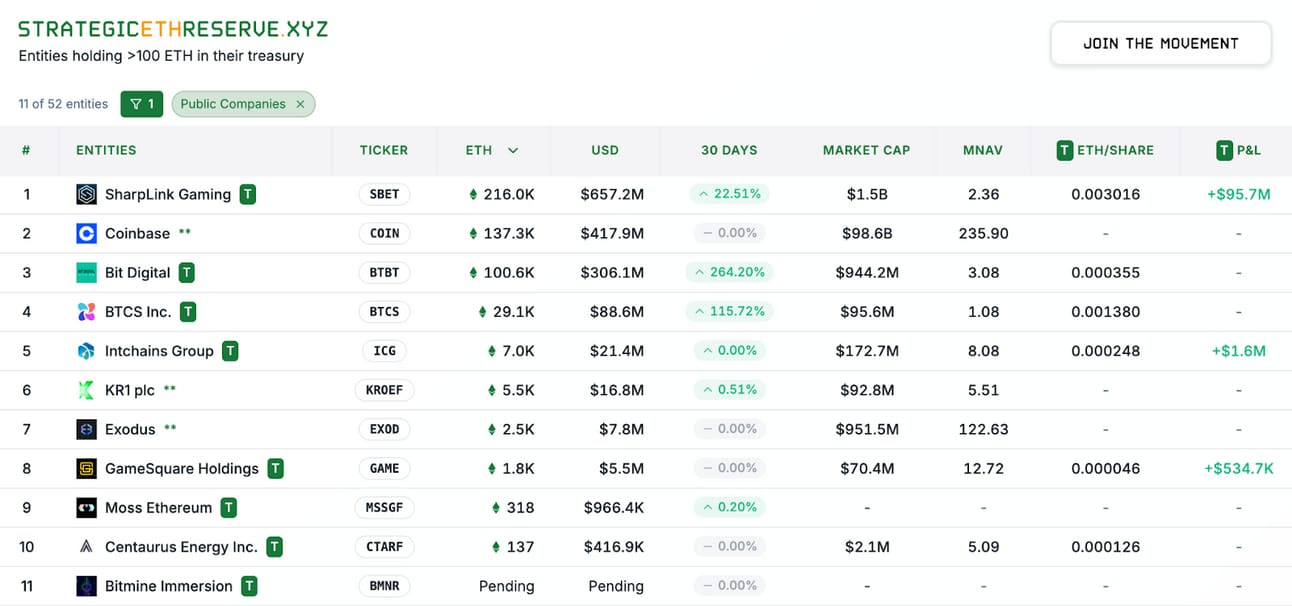The image size is (1292, 606).
Task: Click the green T badge beside Centaurus Energy Inc.
Action: (x=274, y=547)
